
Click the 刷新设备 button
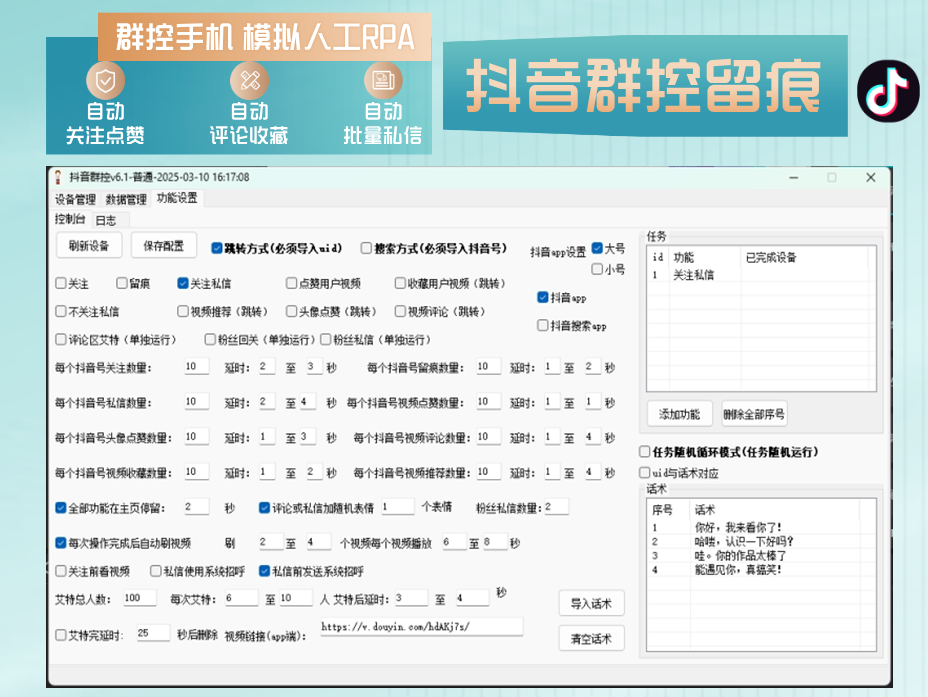[89, 246]
